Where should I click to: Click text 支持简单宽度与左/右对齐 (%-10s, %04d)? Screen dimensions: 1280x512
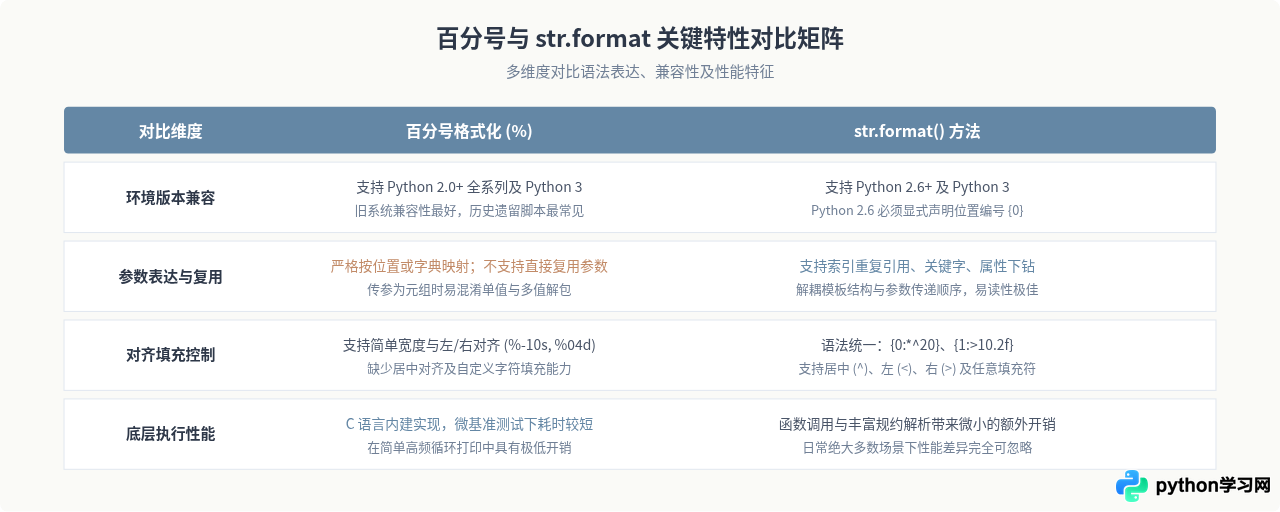point(469,345)
